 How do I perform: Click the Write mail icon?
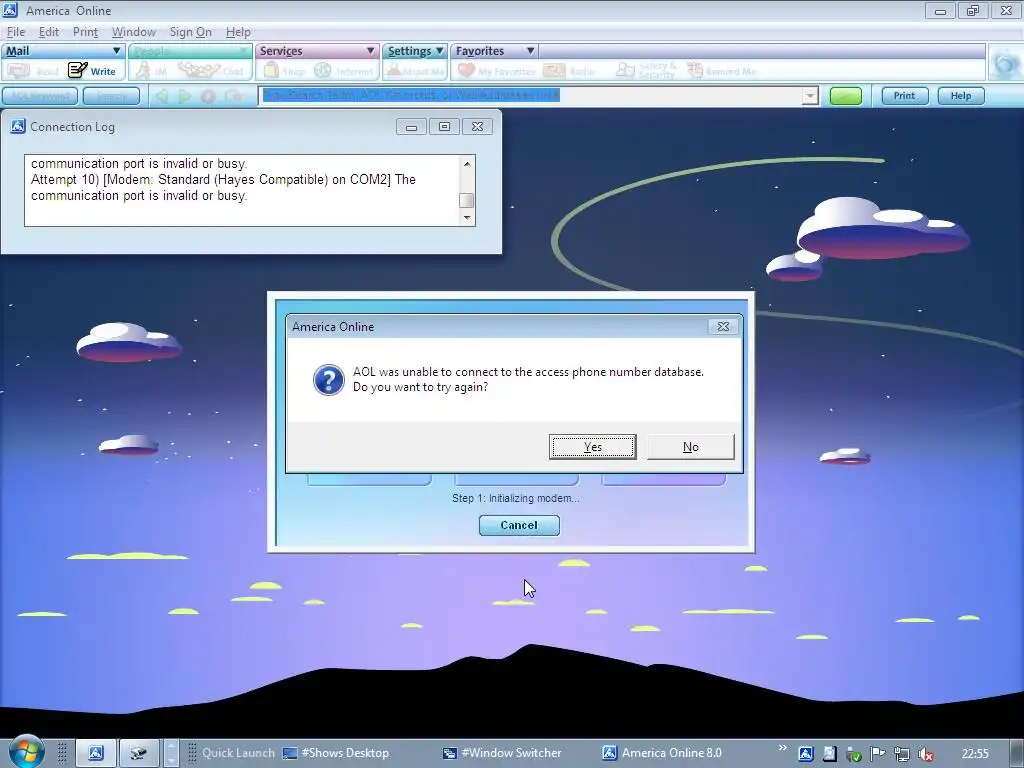[78, 70]
